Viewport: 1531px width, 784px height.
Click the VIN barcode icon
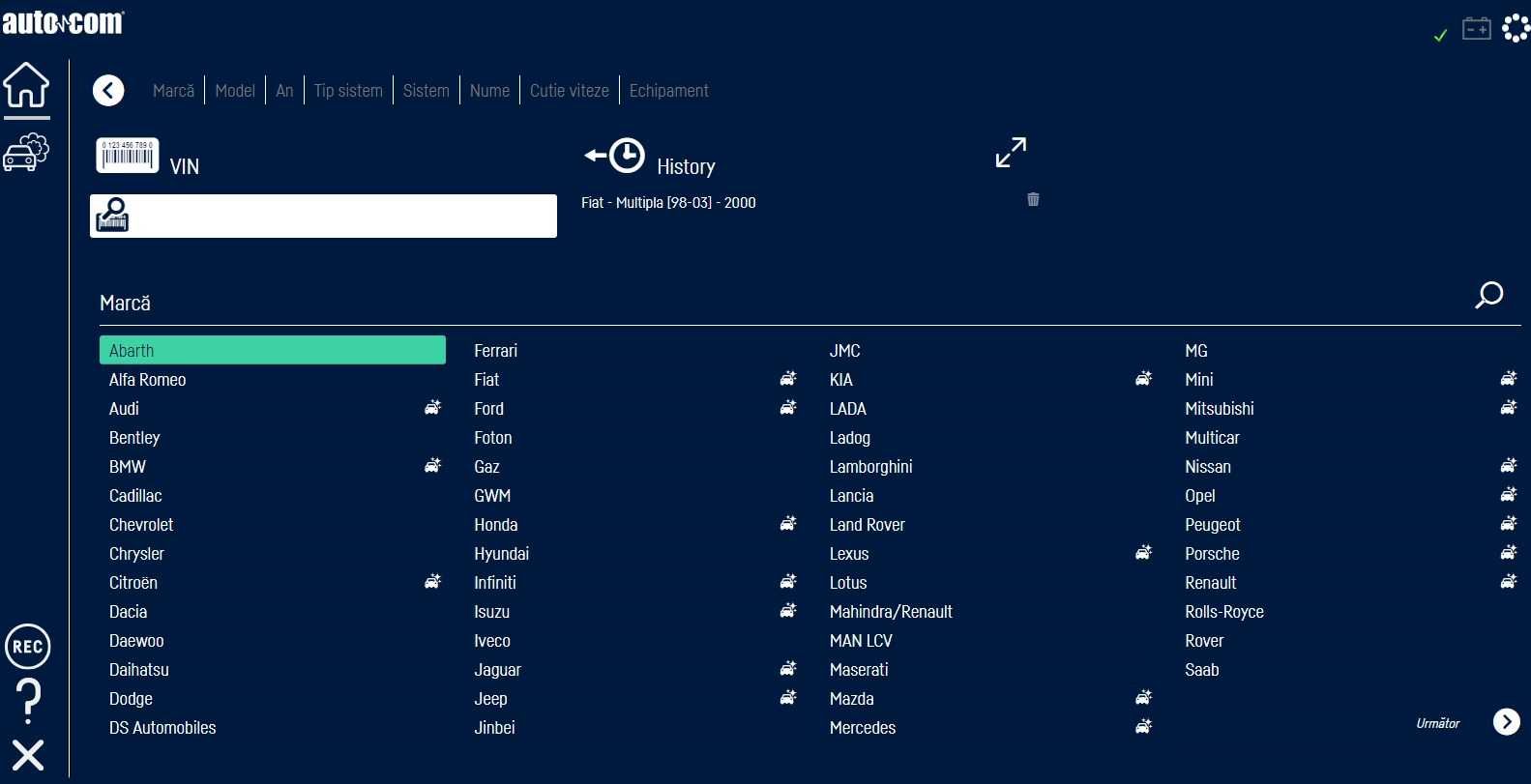[128, 156]
